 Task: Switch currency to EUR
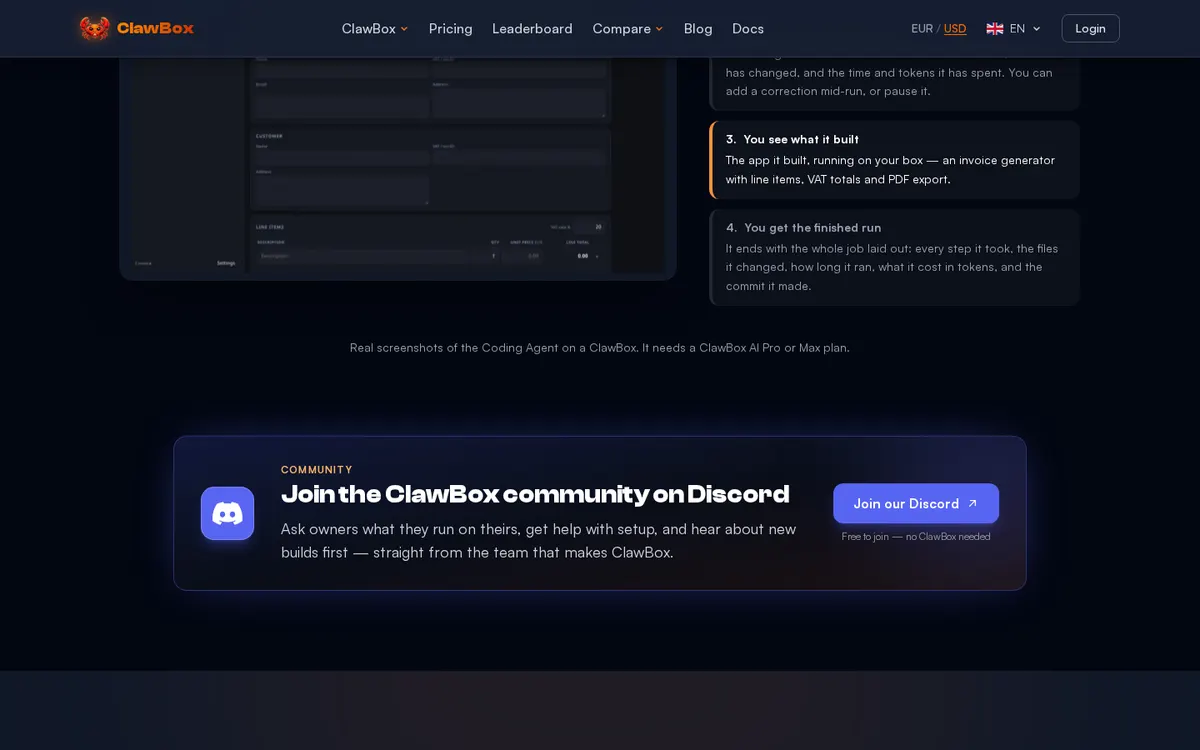pyautogui.click(x=922, y=28)
